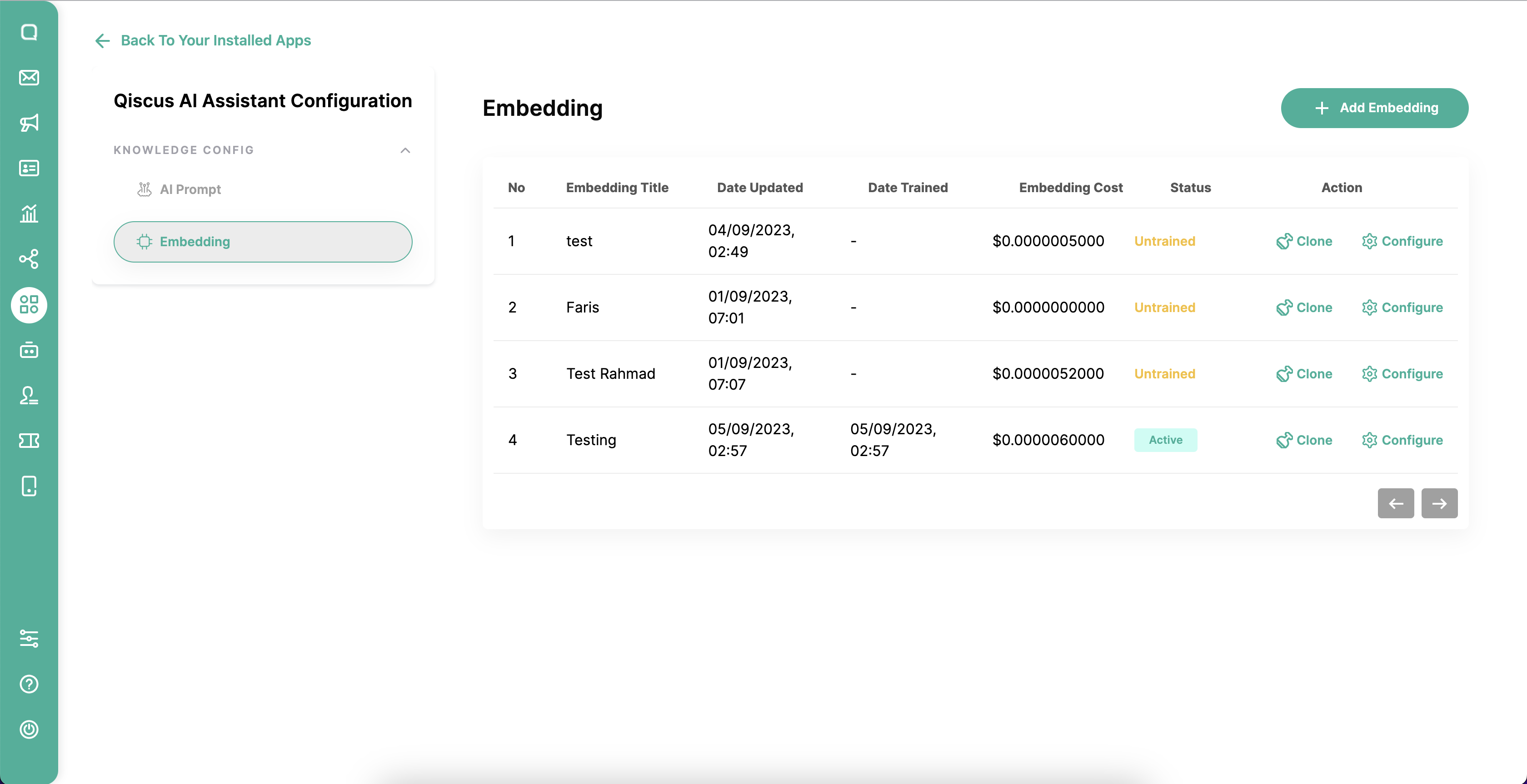Open the ticket icon in sidebar

tap(29, 440)
